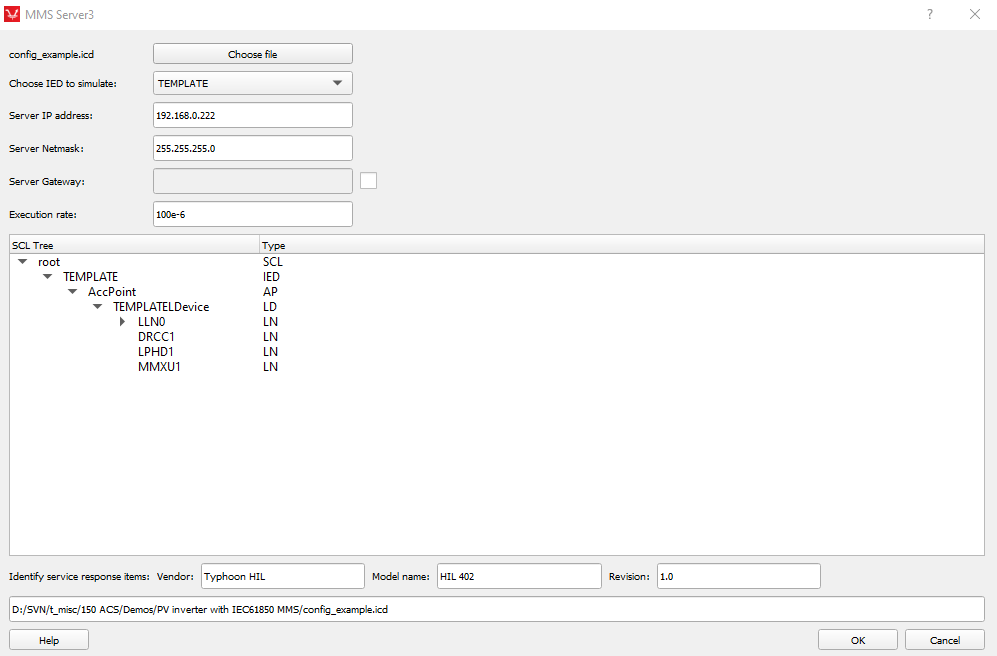Viewport: 997px width, 656px height.
Task: Click the Typhoon HIL app icon in title bar
Action: 13,15
